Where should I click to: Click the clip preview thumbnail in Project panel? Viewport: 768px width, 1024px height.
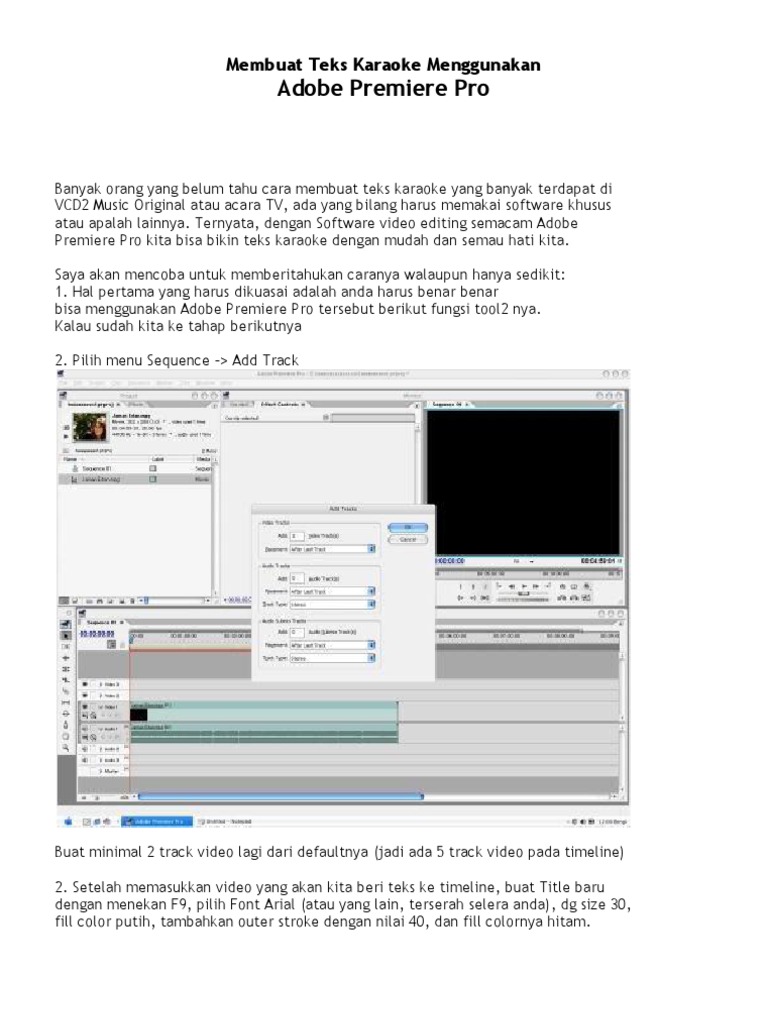click(x=90, y=427)
